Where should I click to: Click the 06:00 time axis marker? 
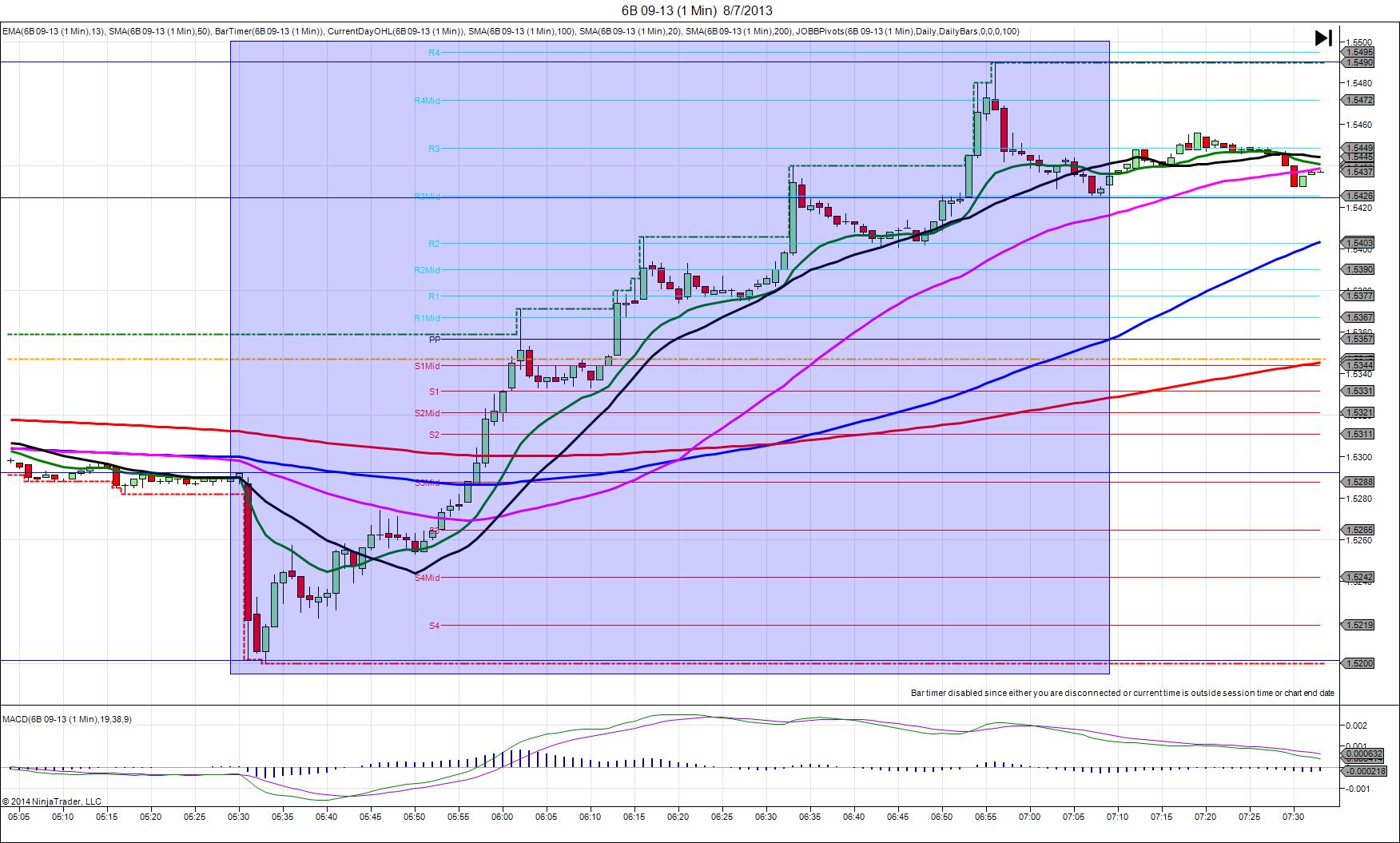click(x=503, y=817)
